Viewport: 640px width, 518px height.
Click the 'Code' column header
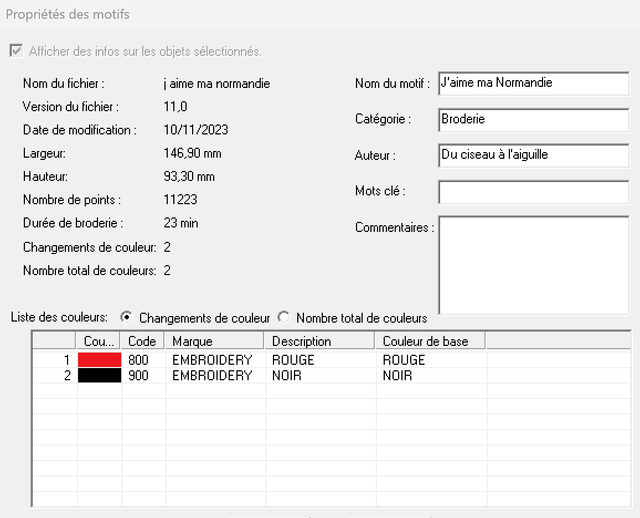[x=144, y=342]
